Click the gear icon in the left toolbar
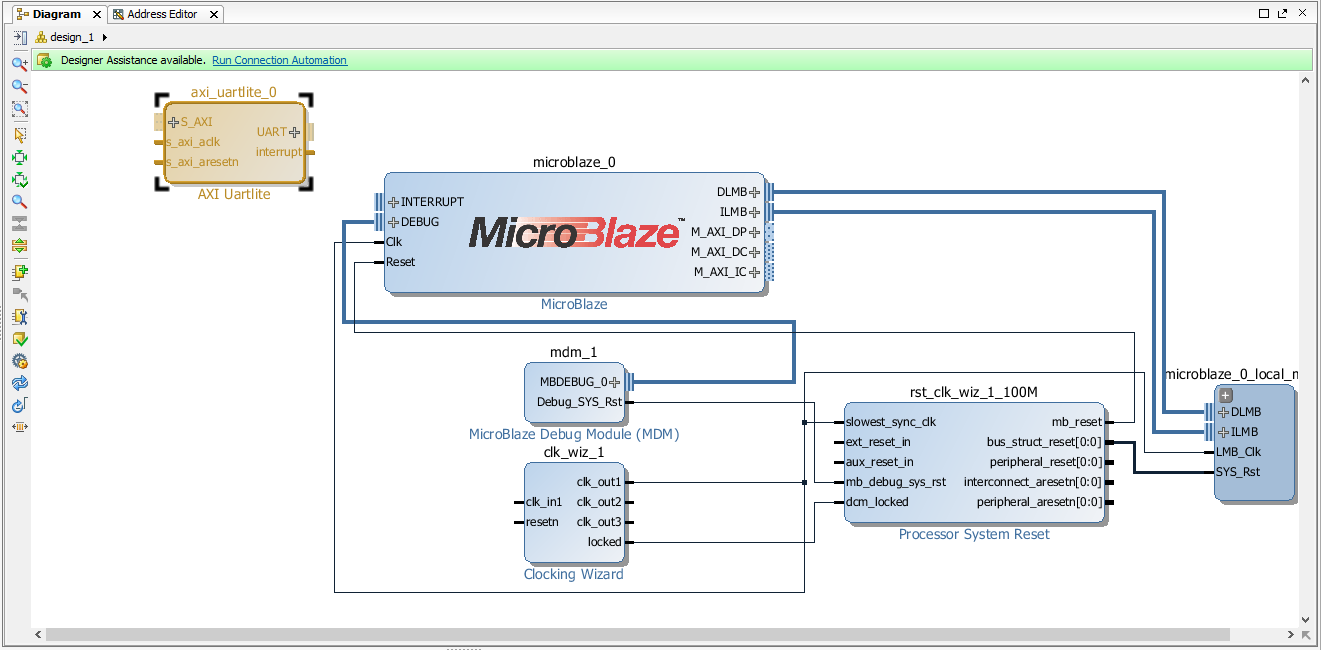1322x650 pixels. click(x=19, y=361)
